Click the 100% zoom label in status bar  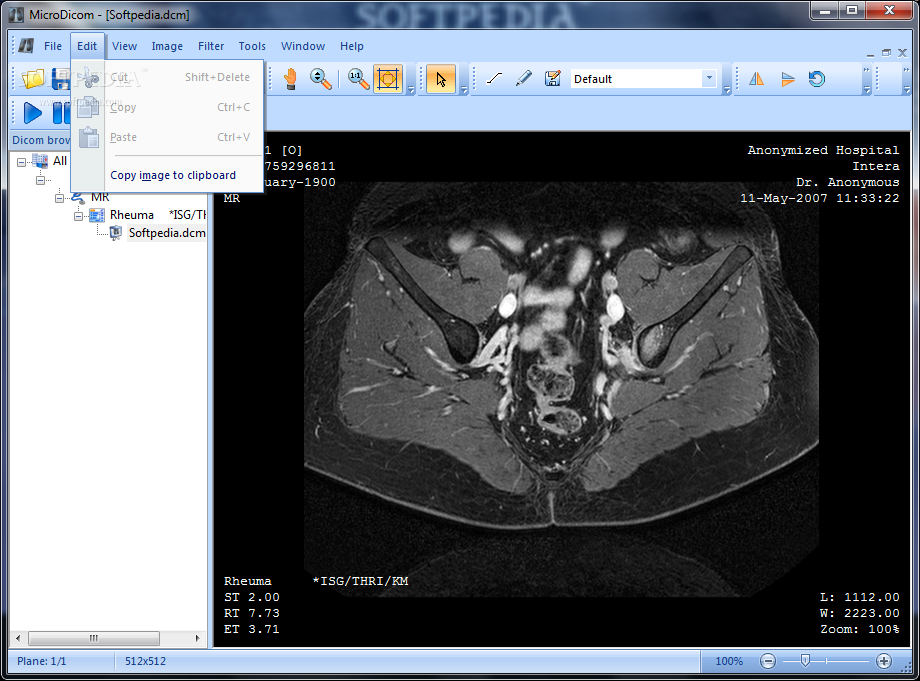point(729,661)
